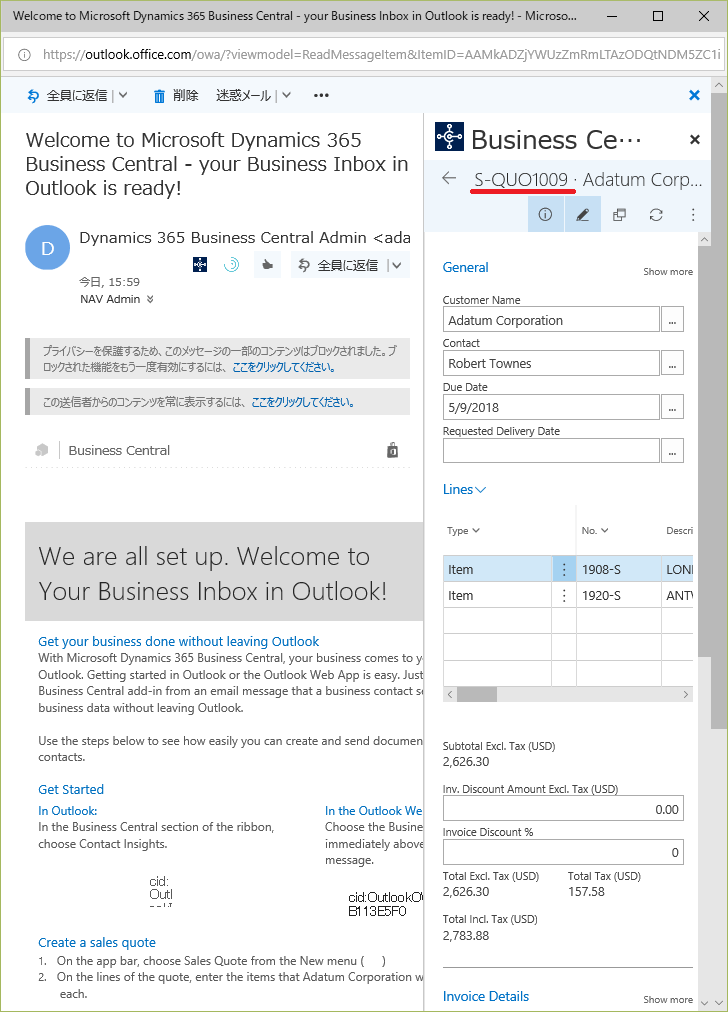The height and width of the screenshot is (1012, 728).
Task: Collapse the General section header
Action: 465,267
